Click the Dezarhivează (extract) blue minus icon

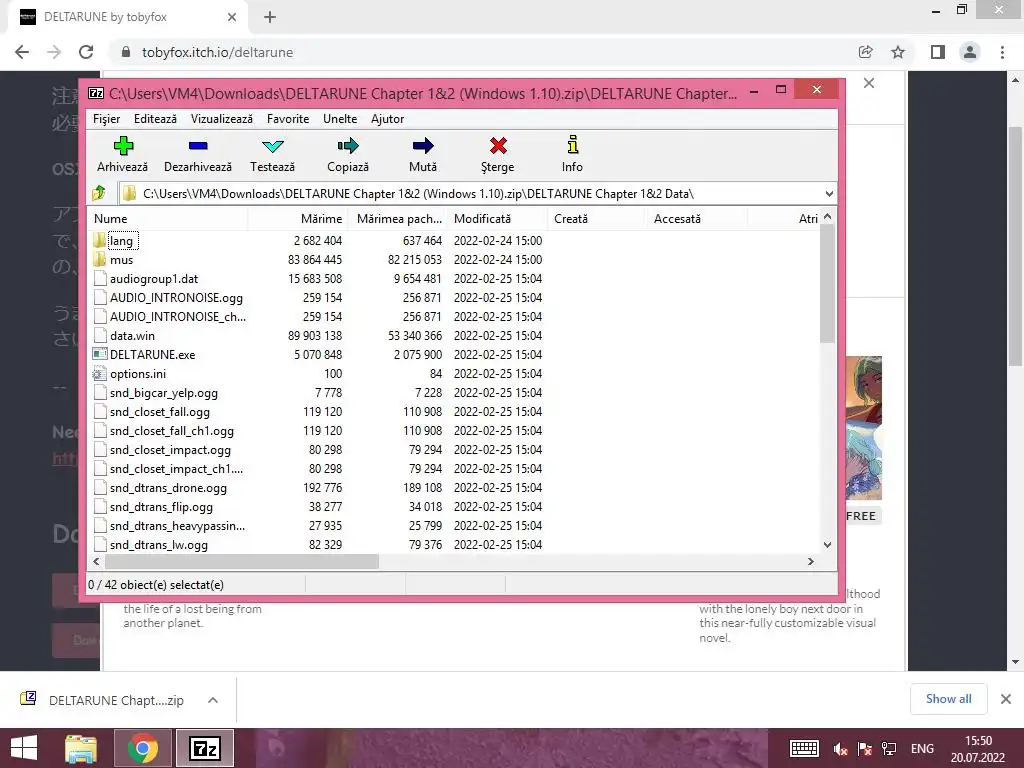[x=197, y=146]
